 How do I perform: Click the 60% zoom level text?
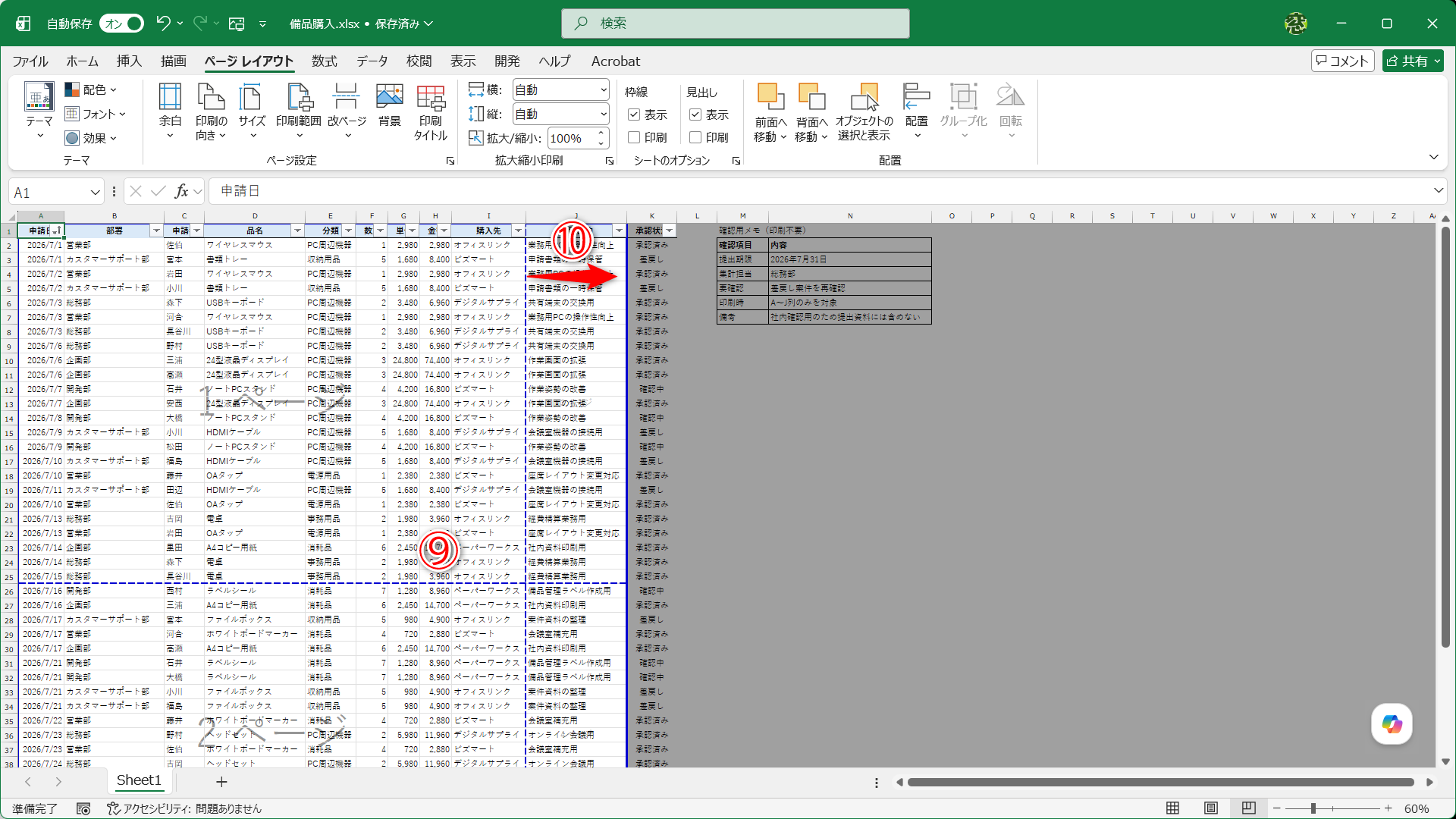coord(1417,809)
